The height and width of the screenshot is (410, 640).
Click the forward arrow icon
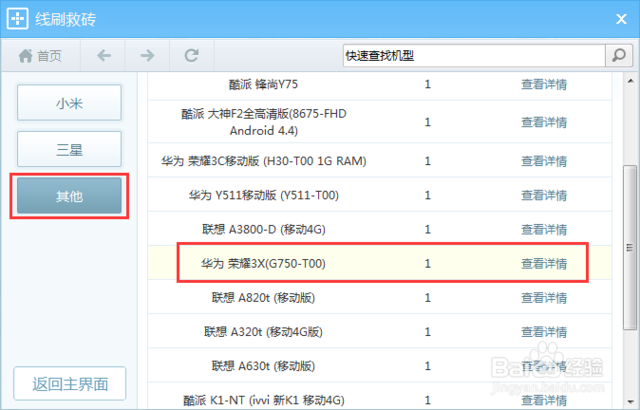(147, 55)
